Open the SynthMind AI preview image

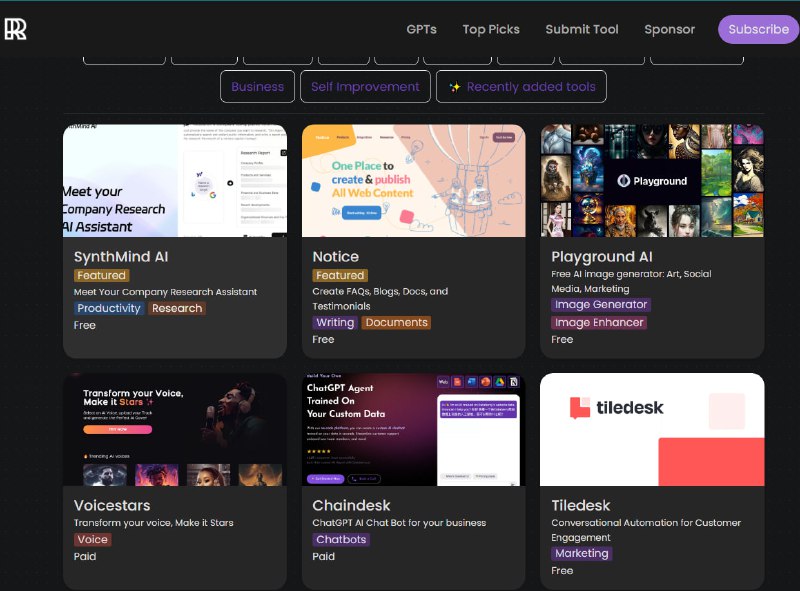coord(175,181)
